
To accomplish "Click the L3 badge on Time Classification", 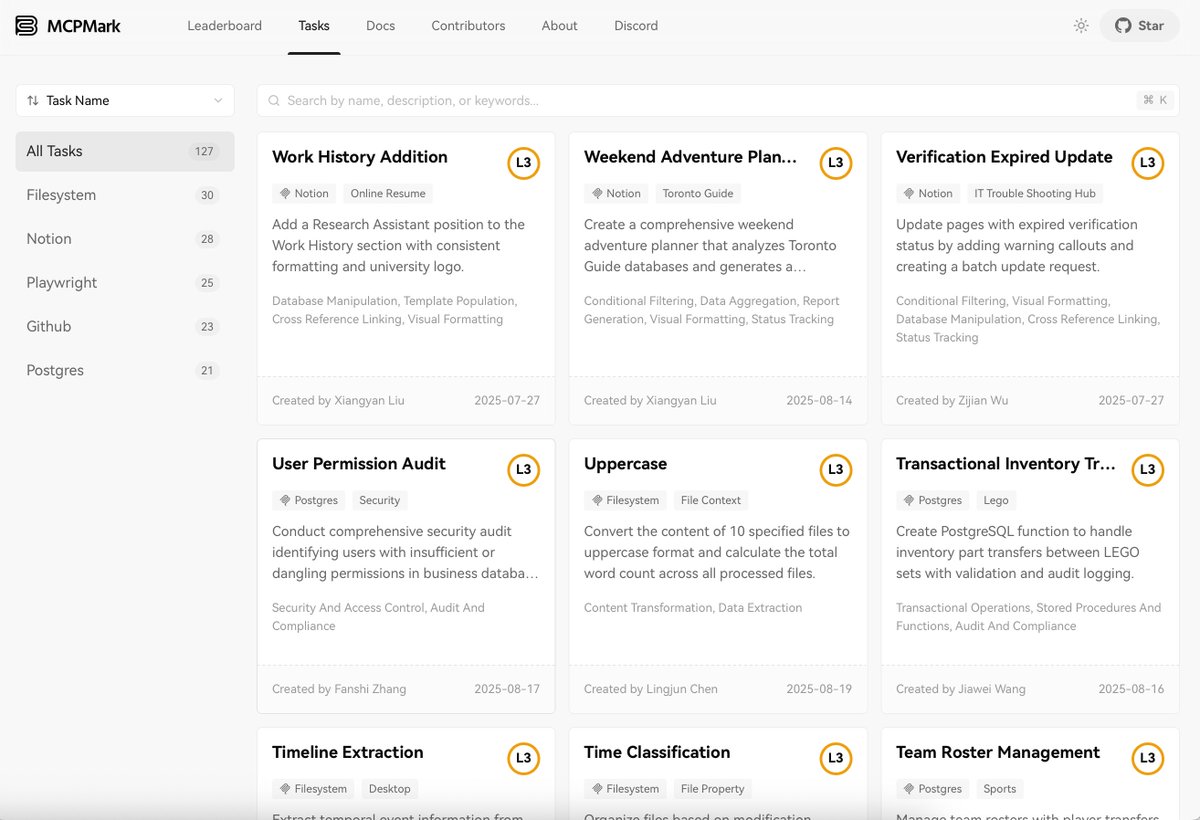I will (x=835, y=759).
